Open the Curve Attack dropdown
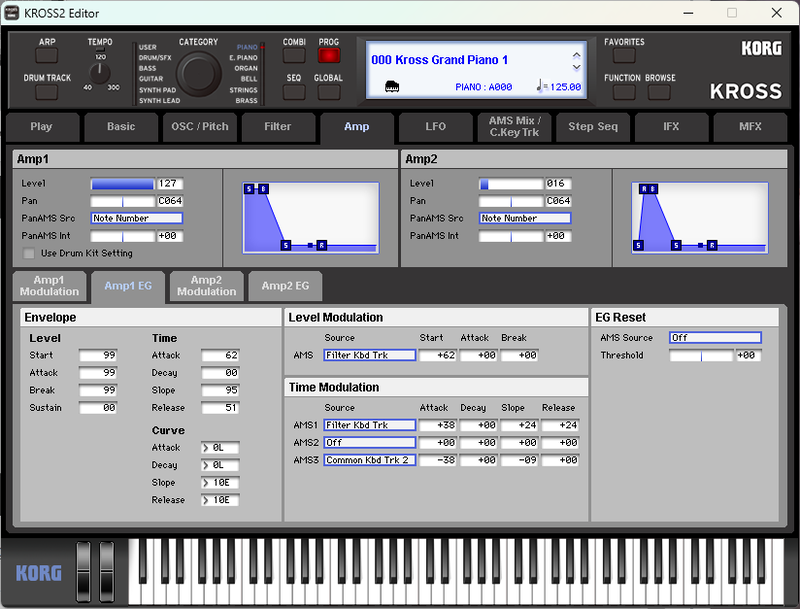 point(220,448)
